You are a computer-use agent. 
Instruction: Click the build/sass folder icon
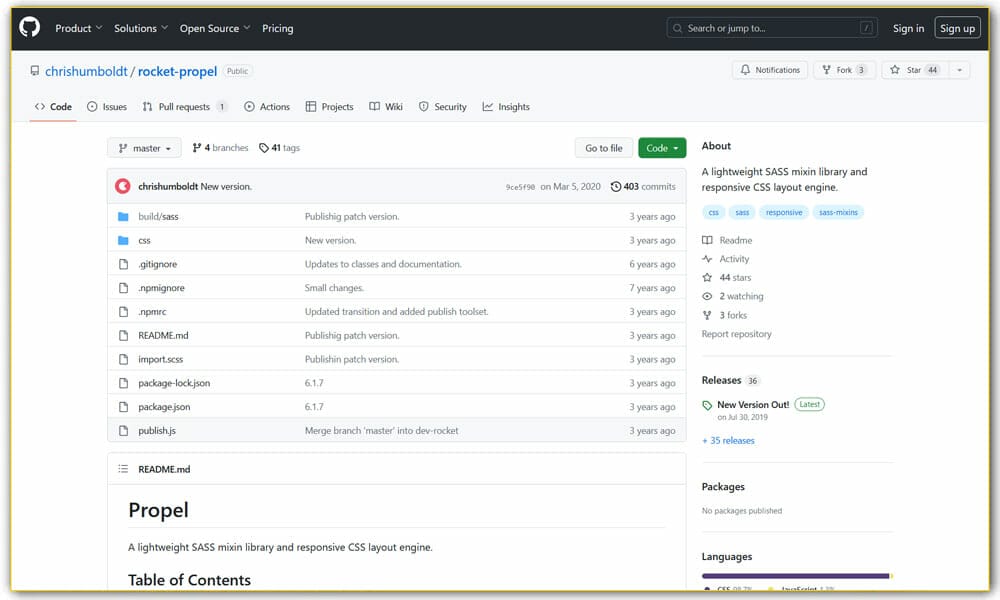coord(123,217)
